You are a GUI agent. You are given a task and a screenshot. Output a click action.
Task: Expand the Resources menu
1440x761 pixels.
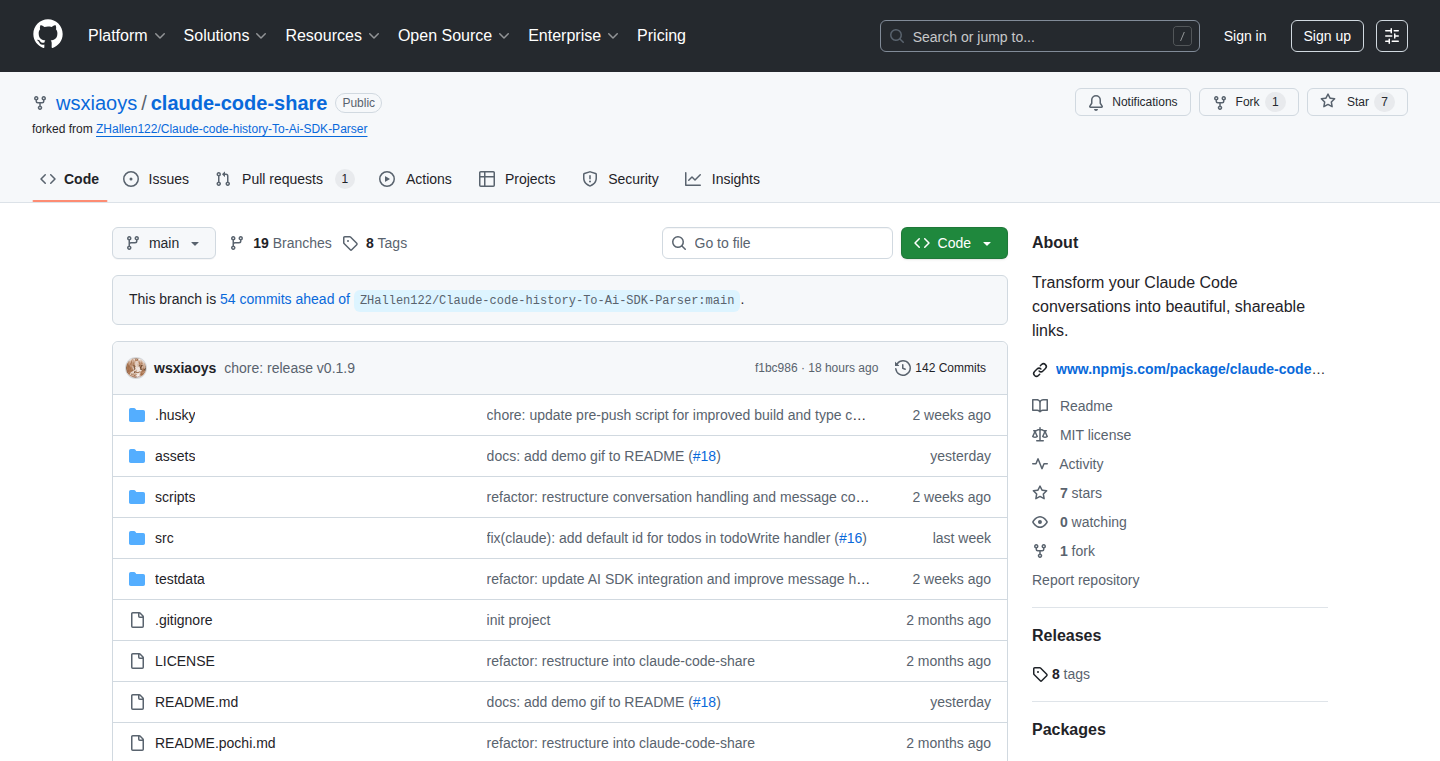tap(332, 35)
